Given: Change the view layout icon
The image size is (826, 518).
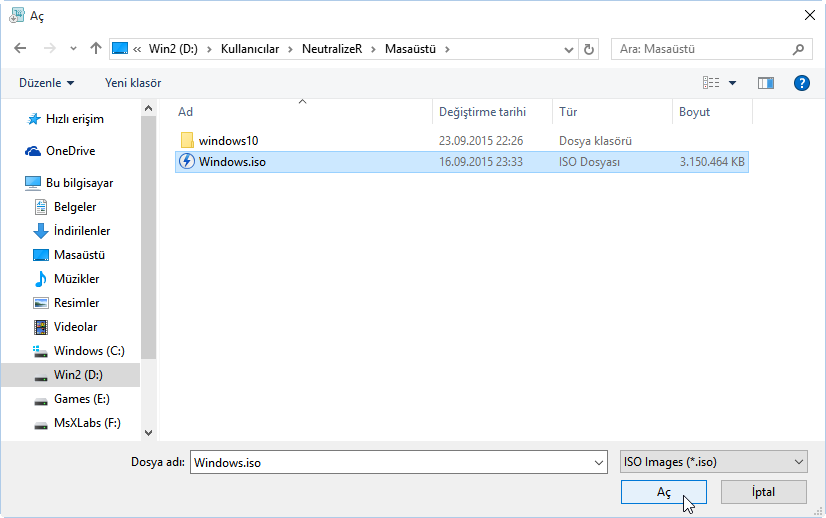Looking at the screenshot, I should pos(711,83).
